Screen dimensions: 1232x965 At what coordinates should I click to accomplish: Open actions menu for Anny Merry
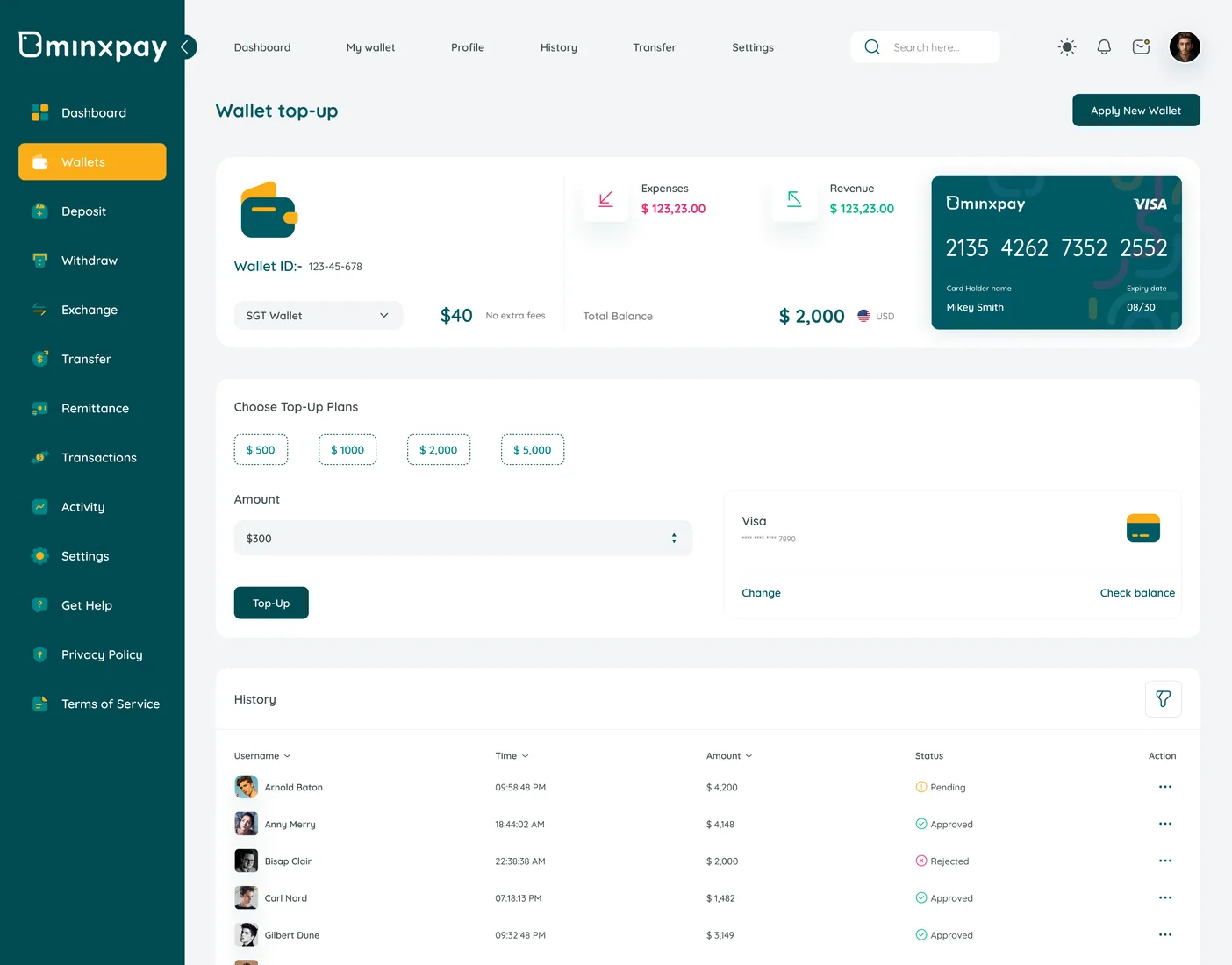(x=1165, y=824)
